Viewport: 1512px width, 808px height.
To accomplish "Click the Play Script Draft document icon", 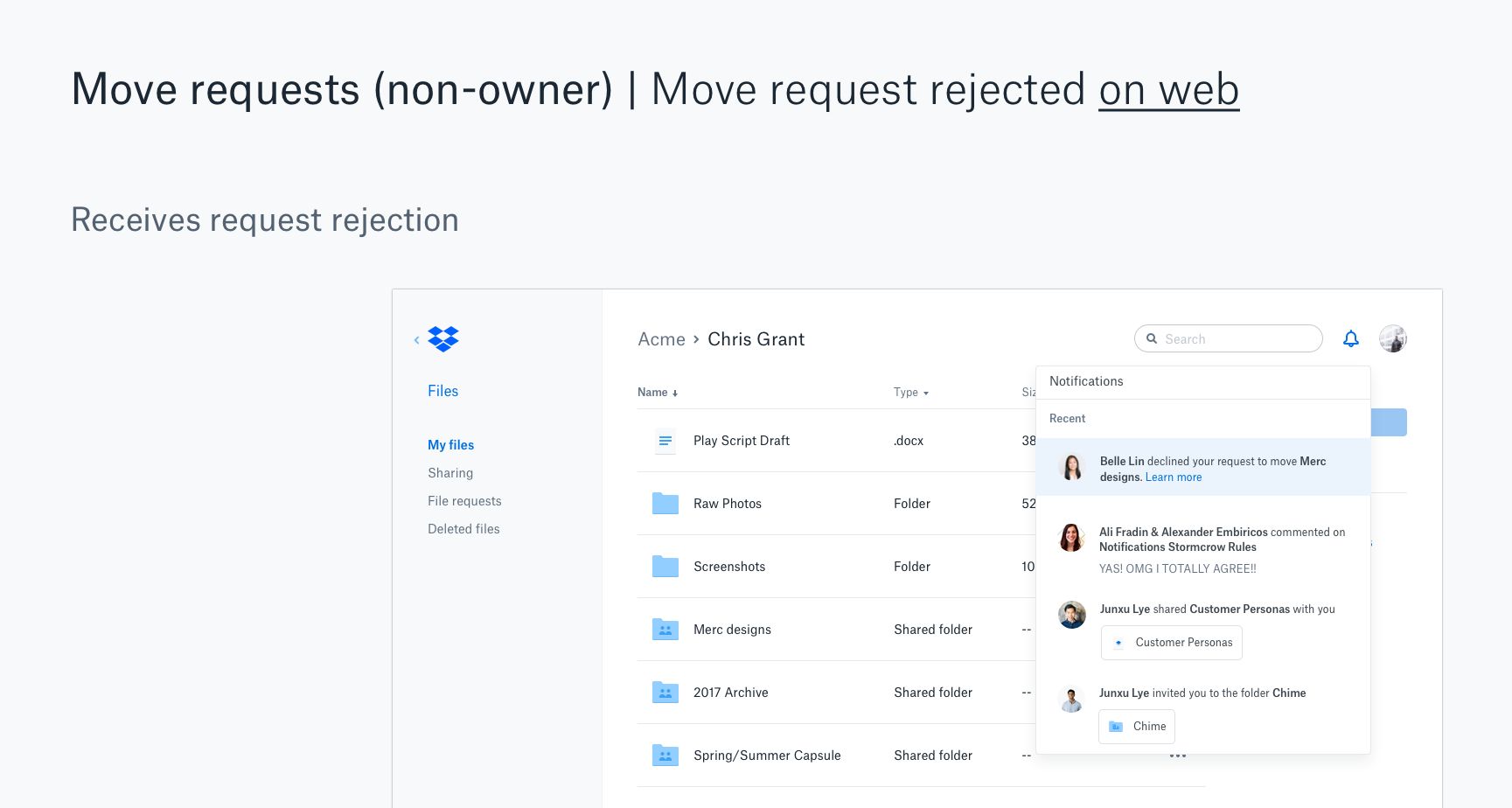I will (x=665, y=441).
